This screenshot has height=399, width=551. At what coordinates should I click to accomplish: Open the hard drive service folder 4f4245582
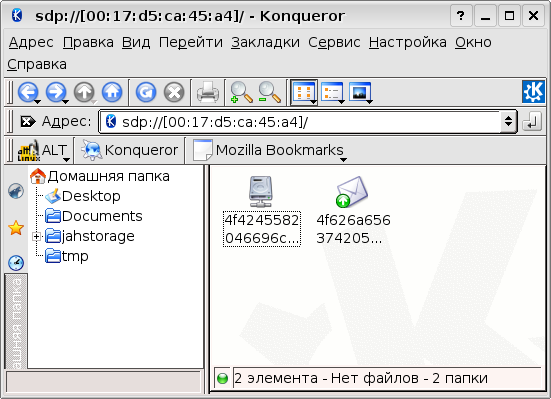[261, 211]
